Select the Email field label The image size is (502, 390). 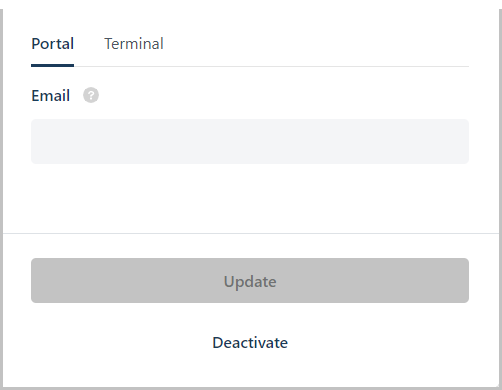(50, 96)
